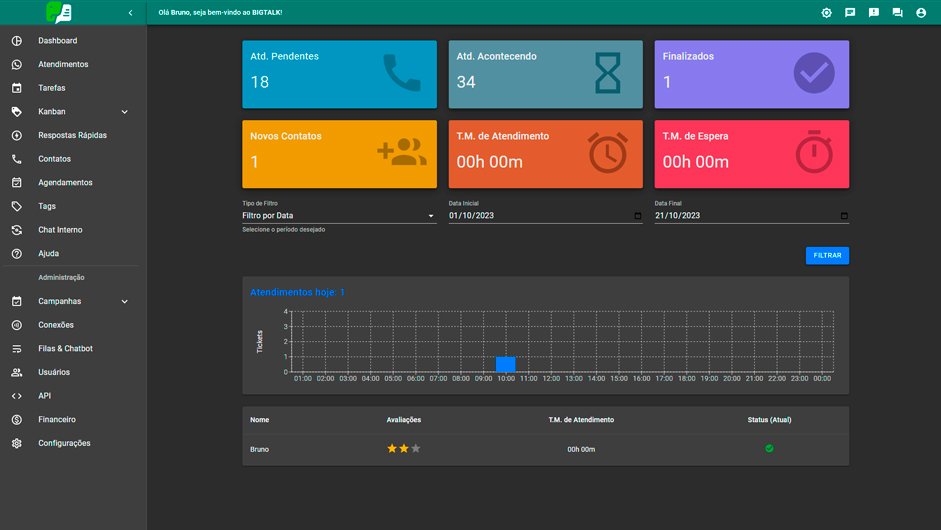Click the gear icon beside Configurações
Image resolution: width=941 pixels, height=530 pixels.
coord(17,443)
